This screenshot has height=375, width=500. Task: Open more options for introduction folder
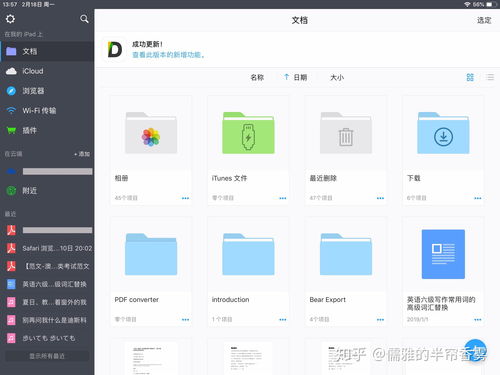click(x=283, y=319)
